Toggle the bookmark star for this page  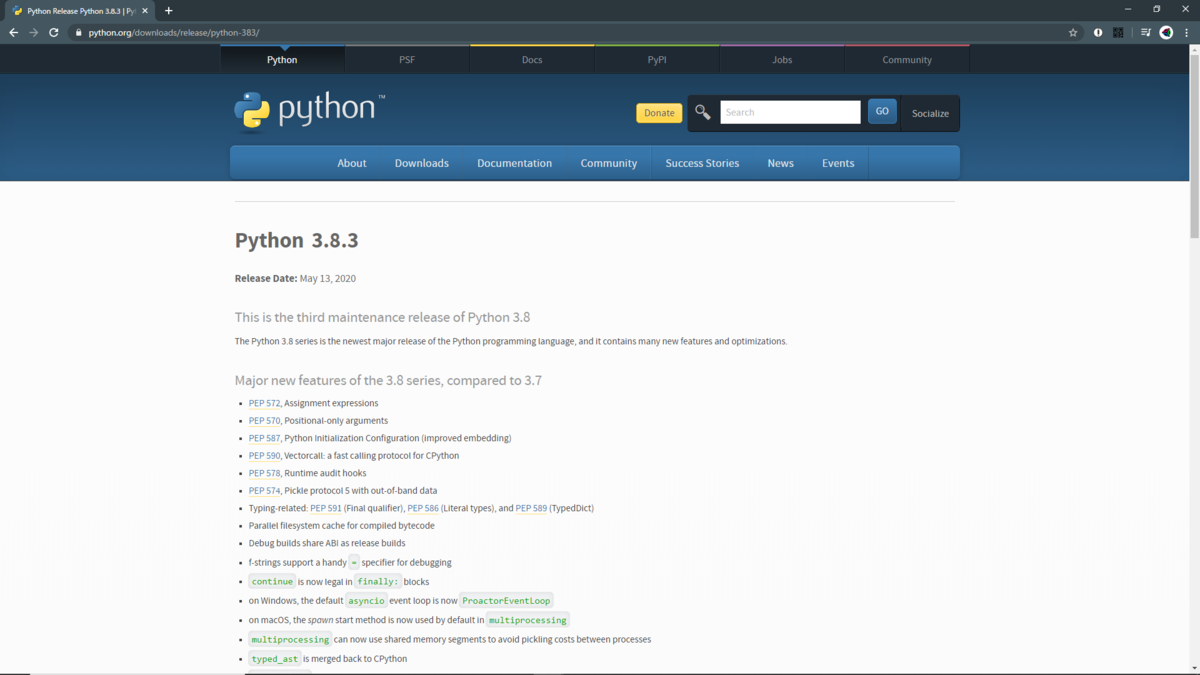coord(1073,32)
